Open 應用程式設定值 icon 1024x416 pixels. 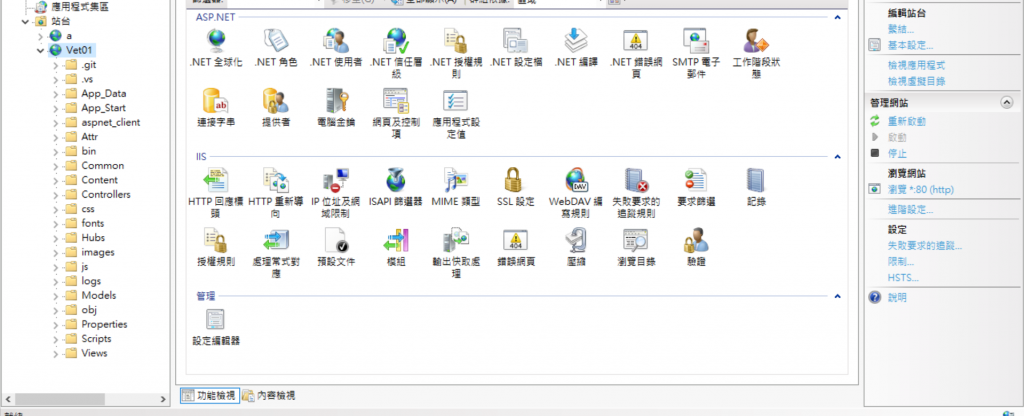[x=456, y=101]
